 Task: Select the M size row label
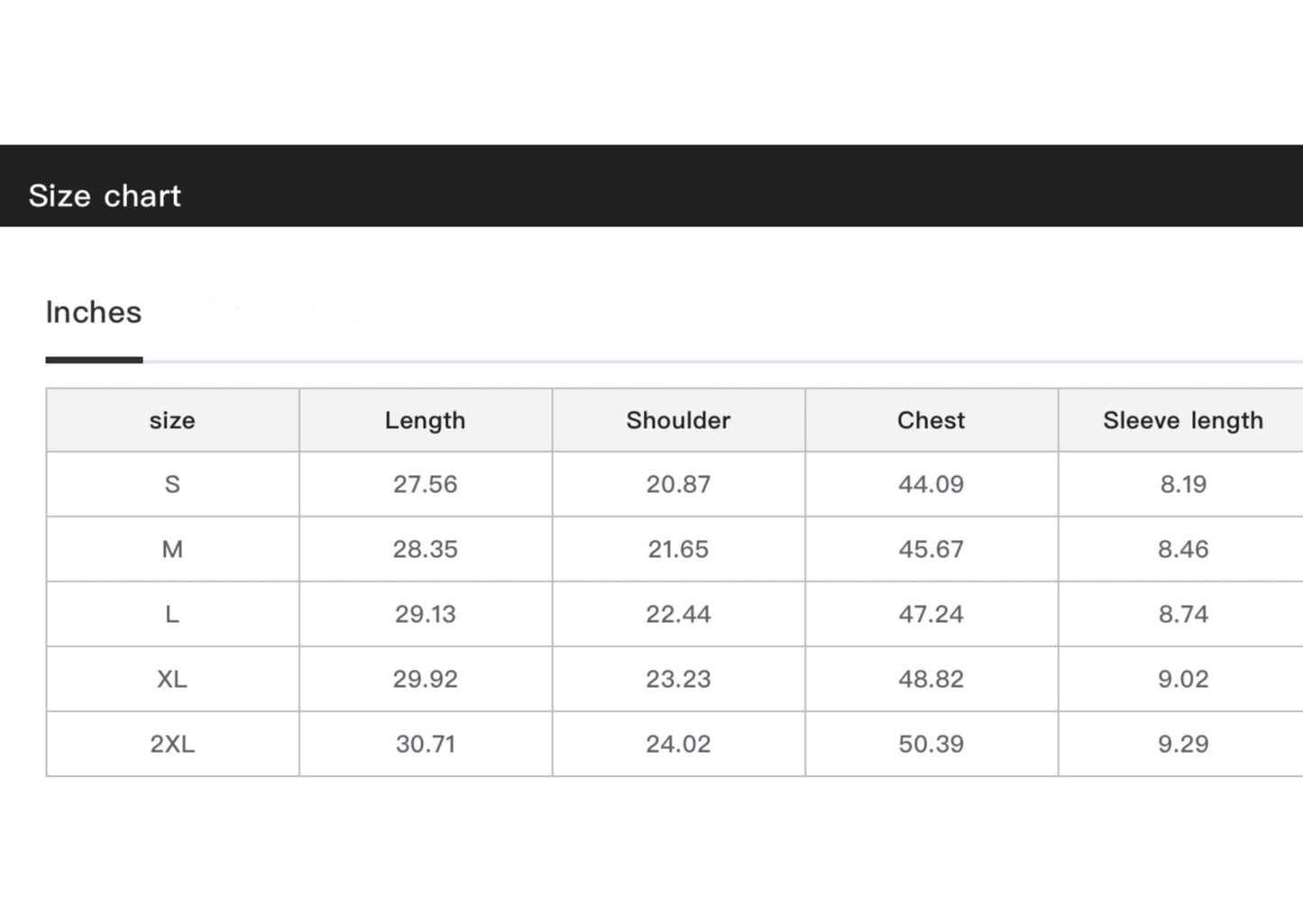(172, 549)
